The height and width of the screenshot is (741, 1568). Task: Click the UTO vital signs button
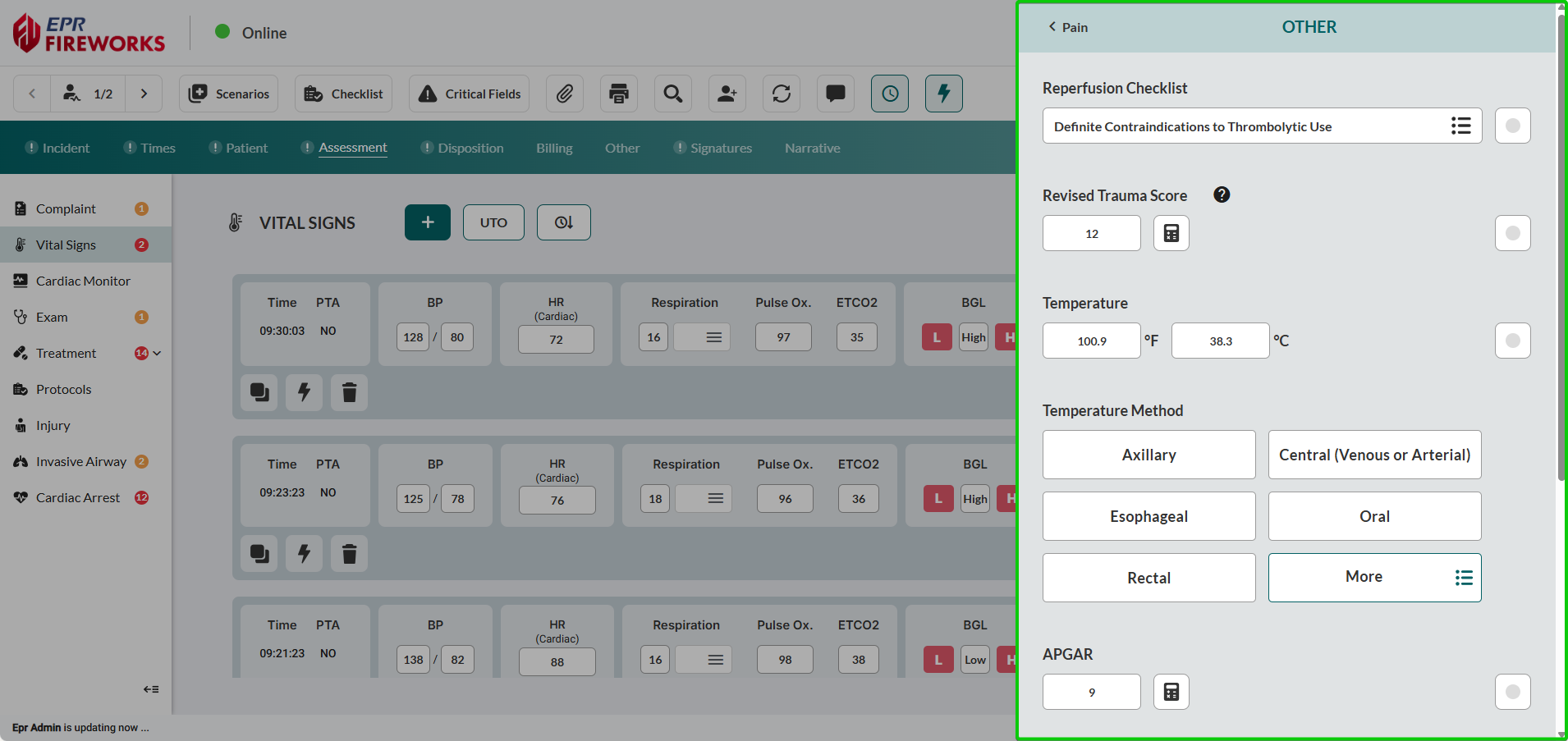[x=493, y=222]
